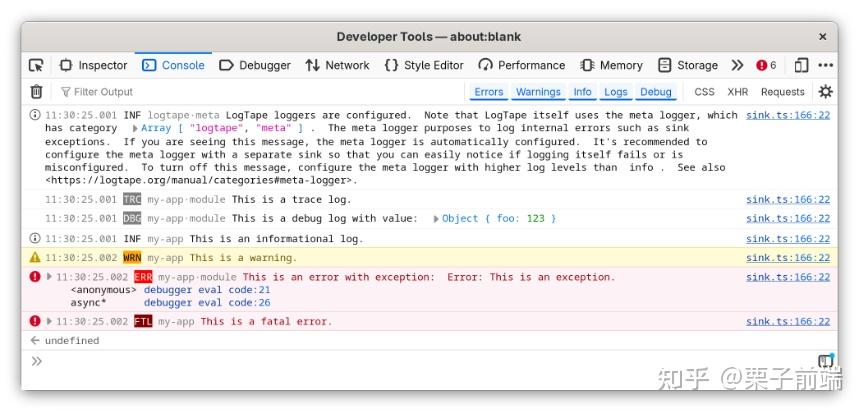Expand the FTL fatal error entry
This screenshot has height=413, width=865.
(x=49, y=321)
